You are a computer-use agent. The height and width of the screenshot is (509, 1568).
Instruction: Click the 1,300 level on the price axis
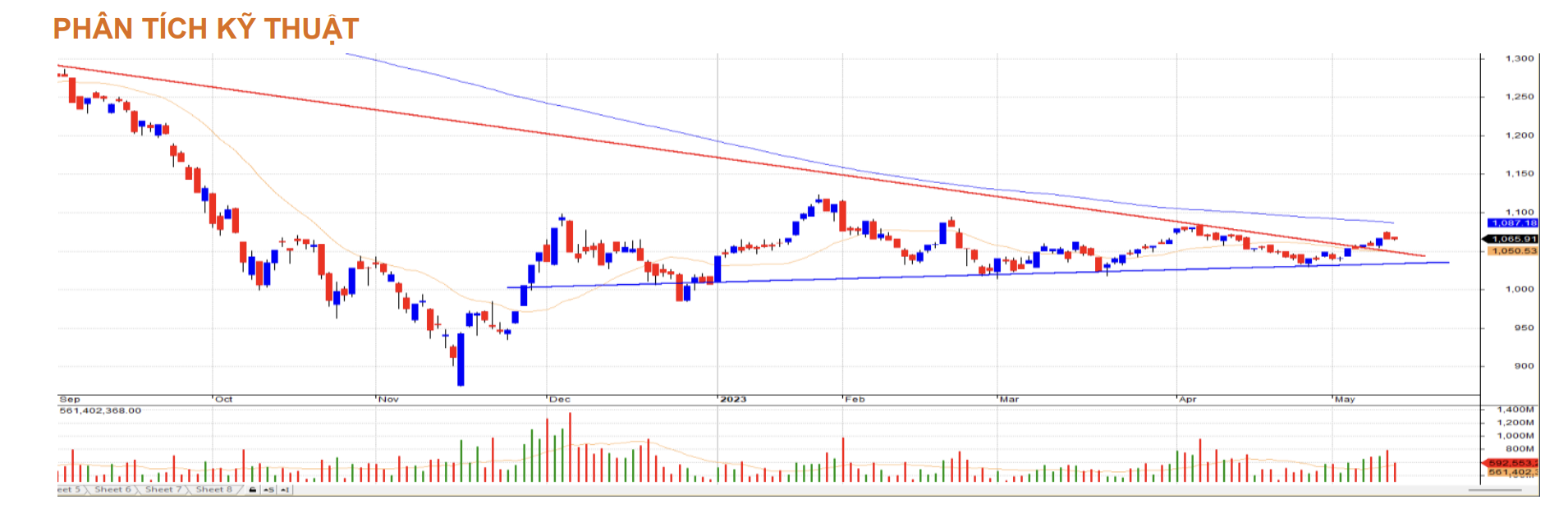(x=1519, y=59)
